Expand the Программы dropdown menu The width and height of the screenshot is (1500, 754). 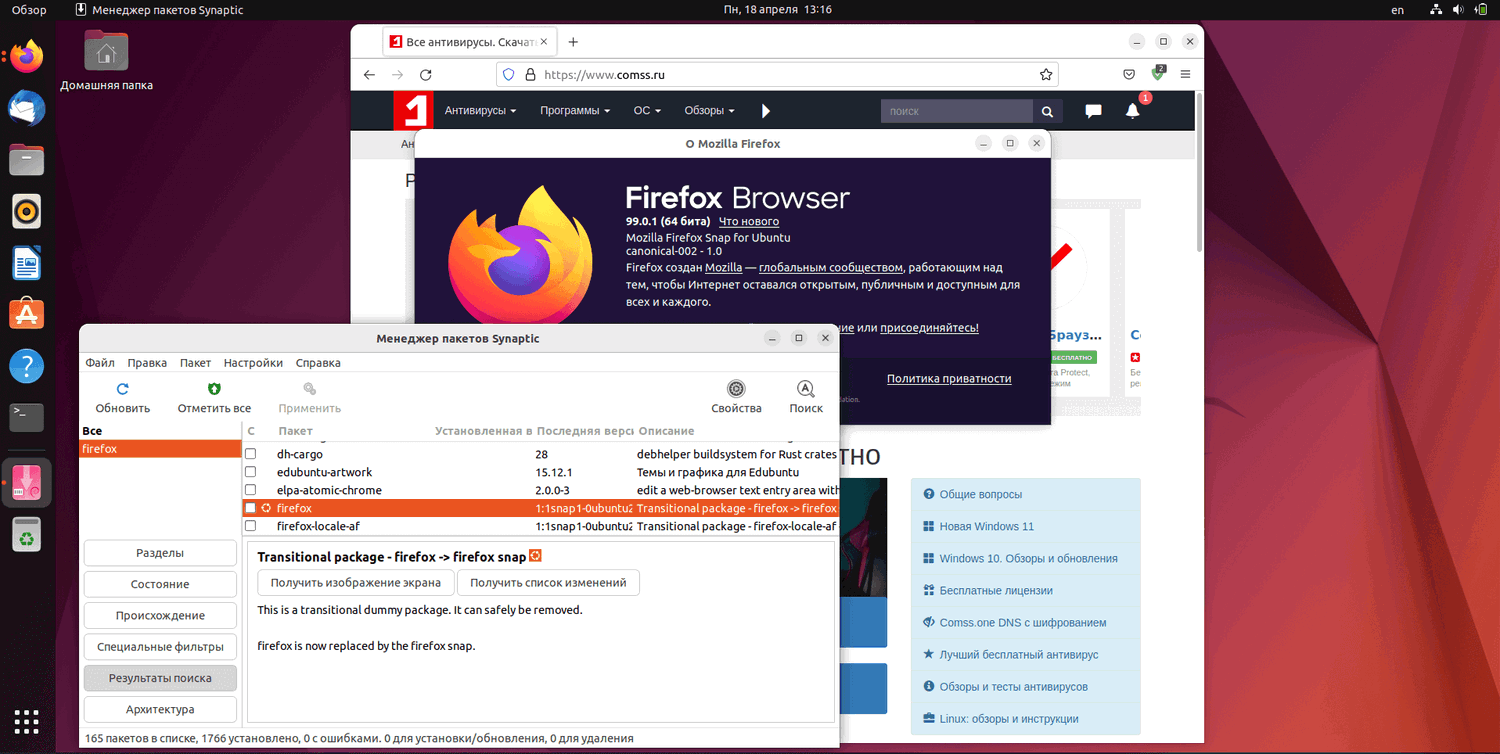click(x=575, y=111)
